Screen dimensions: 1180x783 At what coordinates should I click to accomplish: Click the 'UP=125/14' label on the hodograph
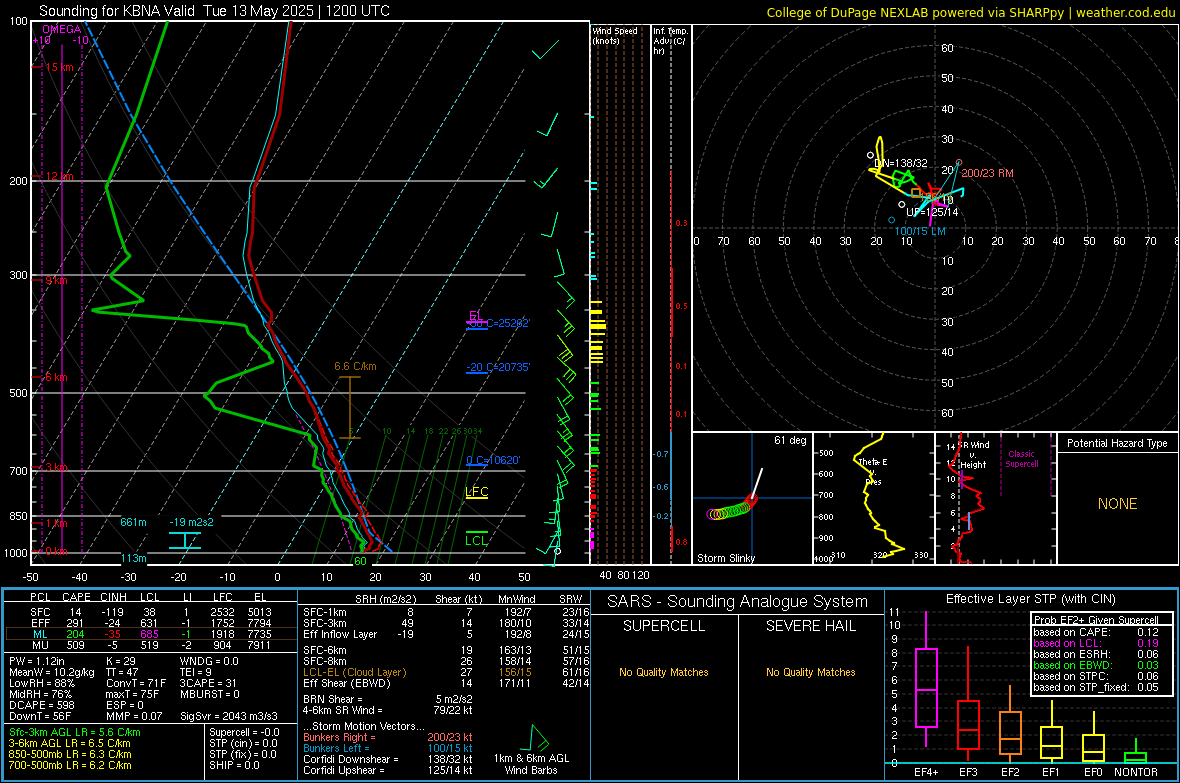pos(932,212)
